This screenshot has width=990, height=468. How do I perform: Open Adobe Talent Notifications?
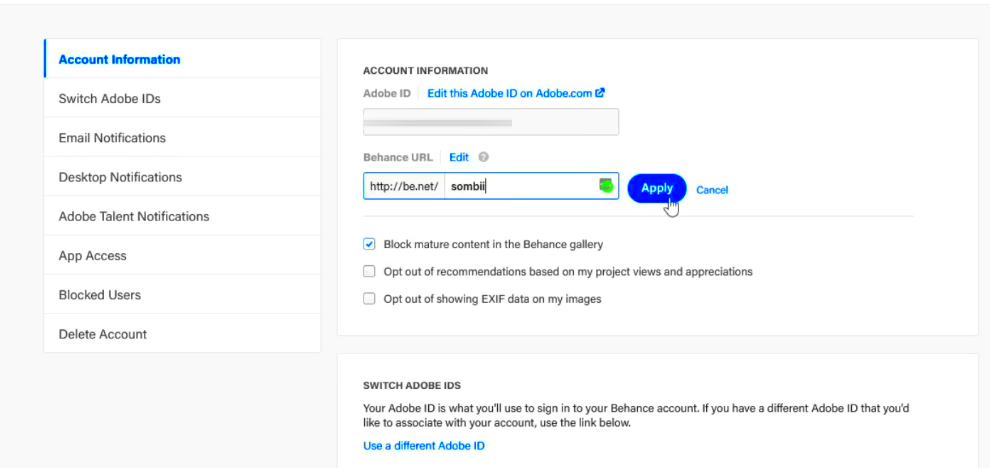tap(182, 216)
